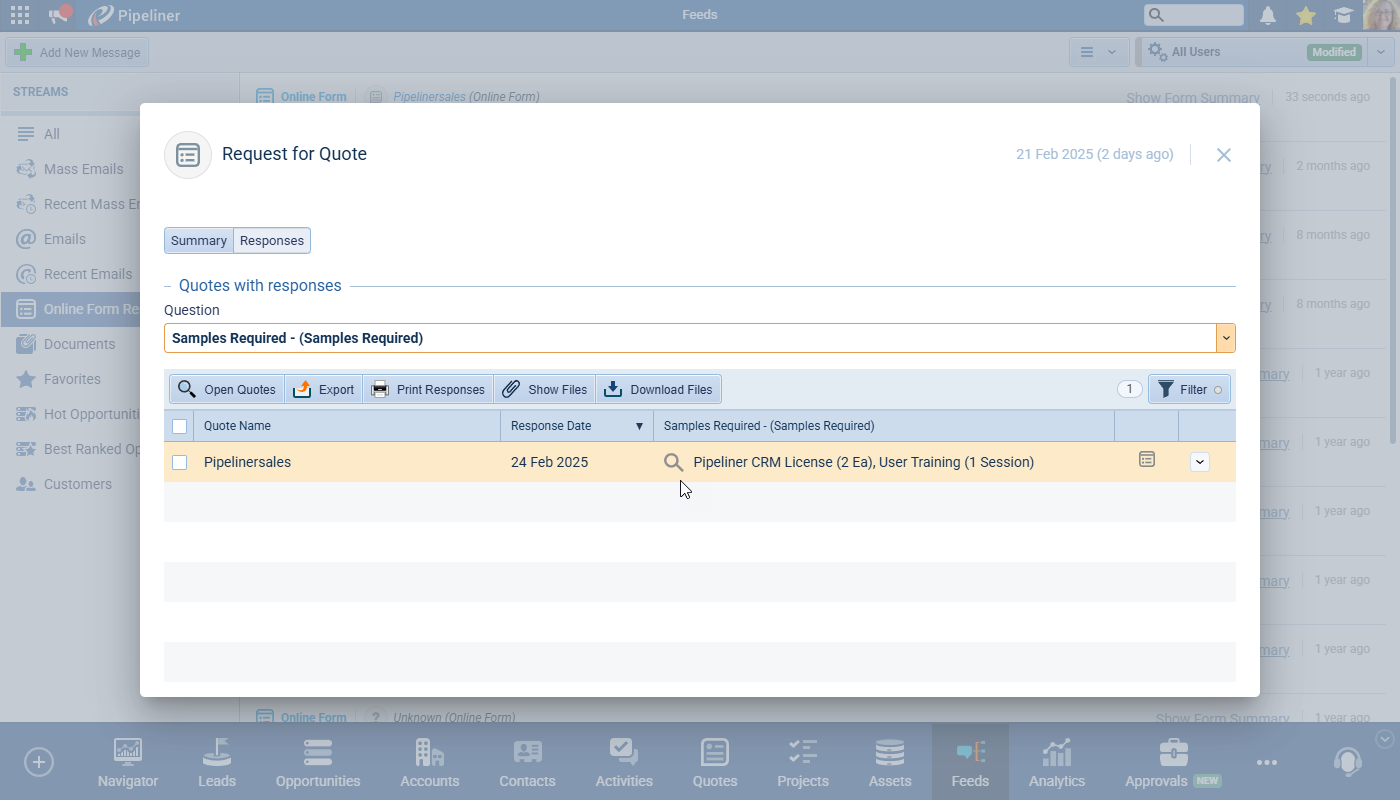Tick the Pipelinersales row checkbox
1400x800 pixels.
point(180,462)
